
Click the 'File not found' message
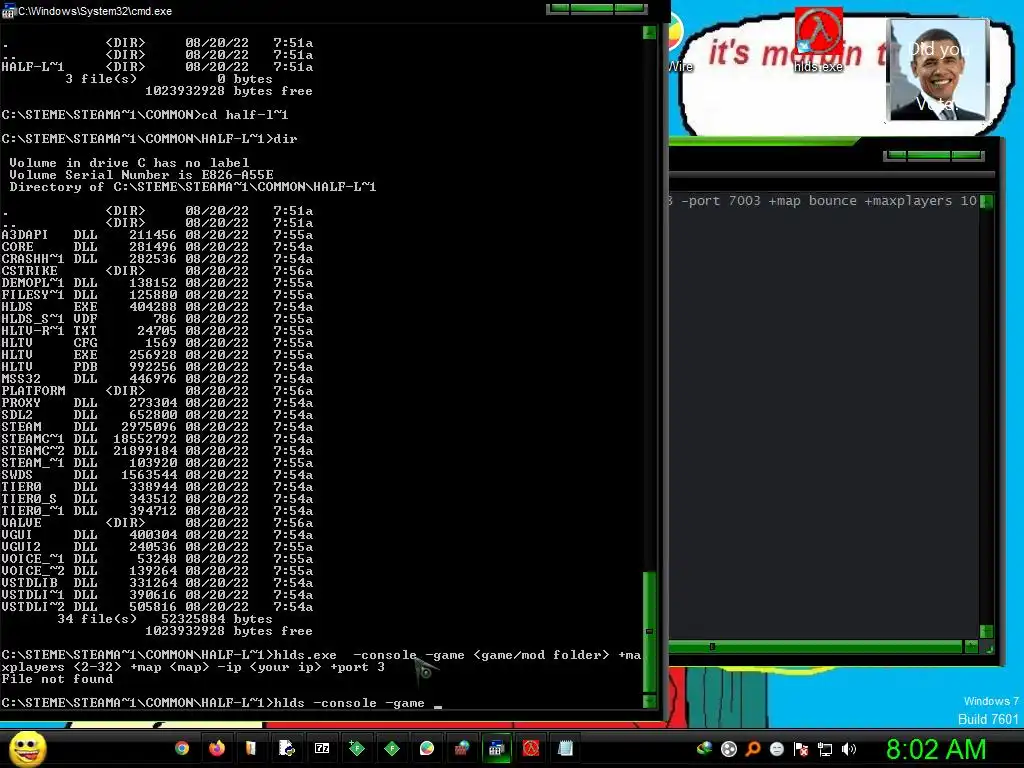point(57,679)
